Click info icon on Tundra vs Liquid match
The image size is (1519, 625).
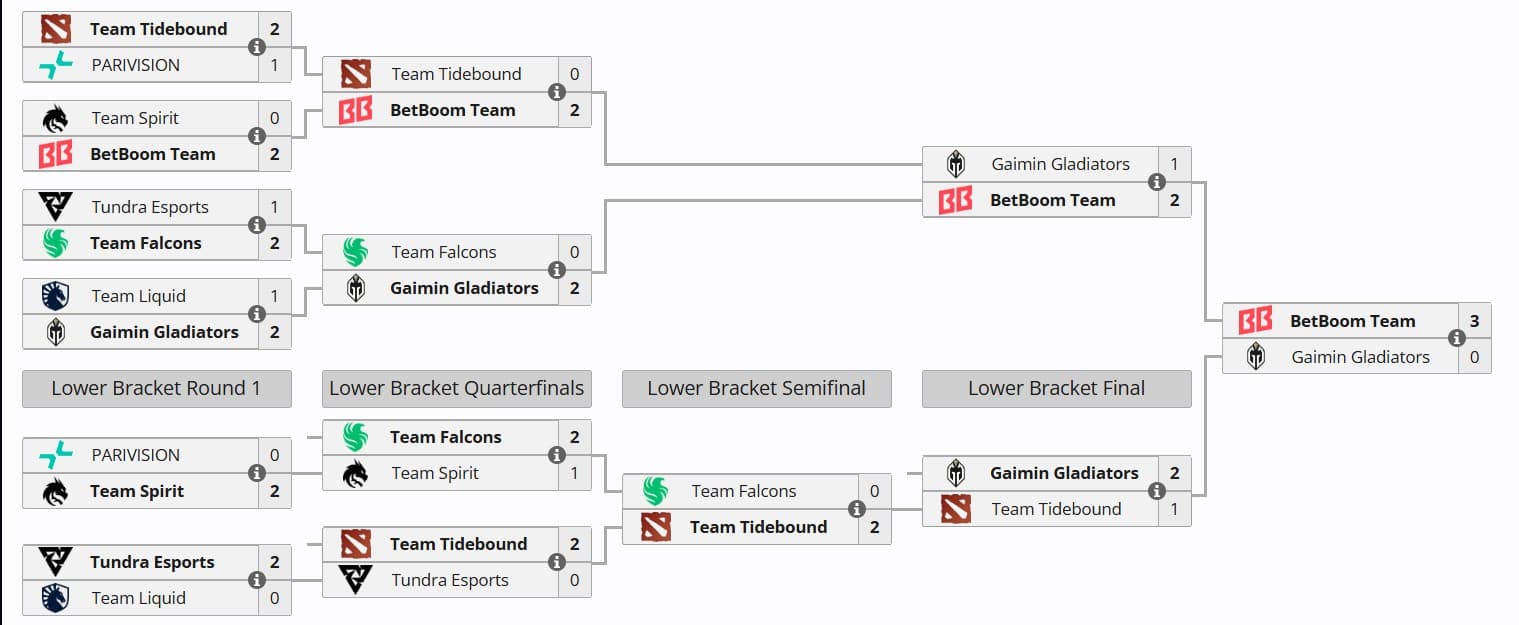click(x=257, y=580)
